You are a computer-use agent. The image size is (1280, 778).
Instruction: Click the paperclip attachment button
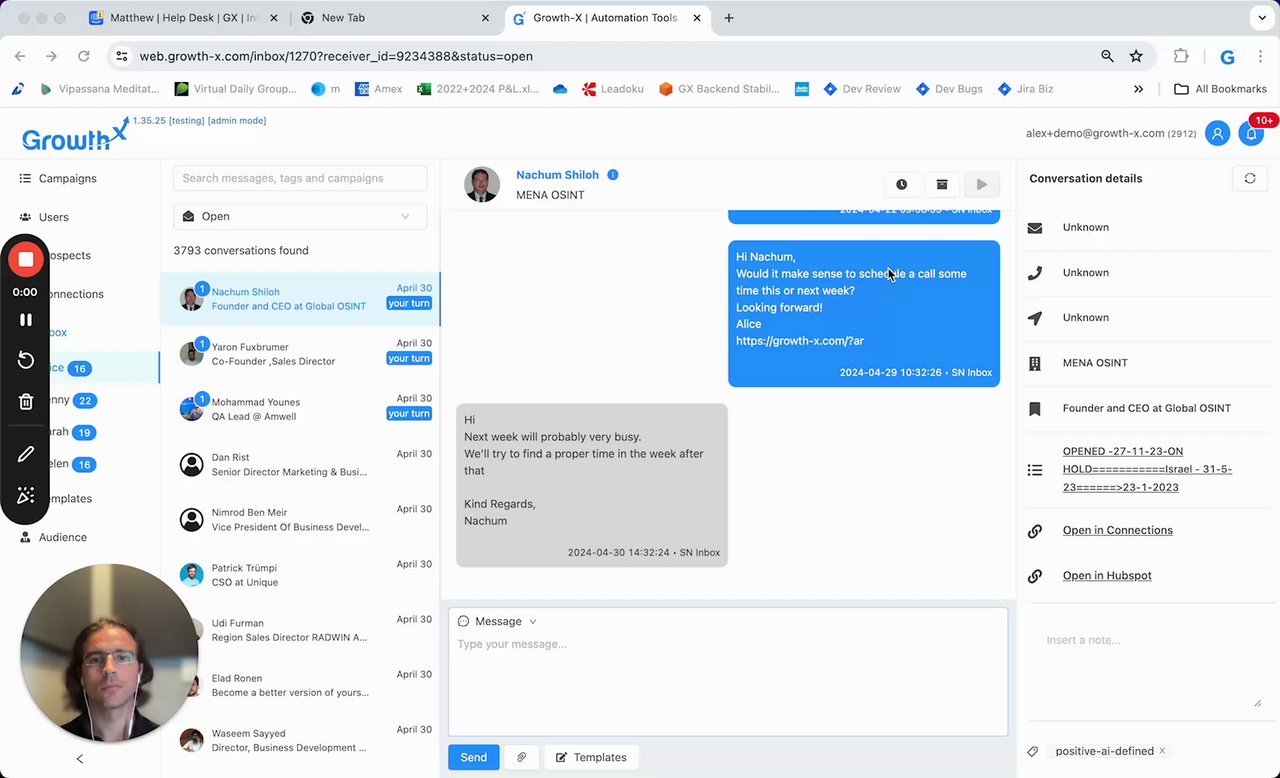(x=521, y=757)
